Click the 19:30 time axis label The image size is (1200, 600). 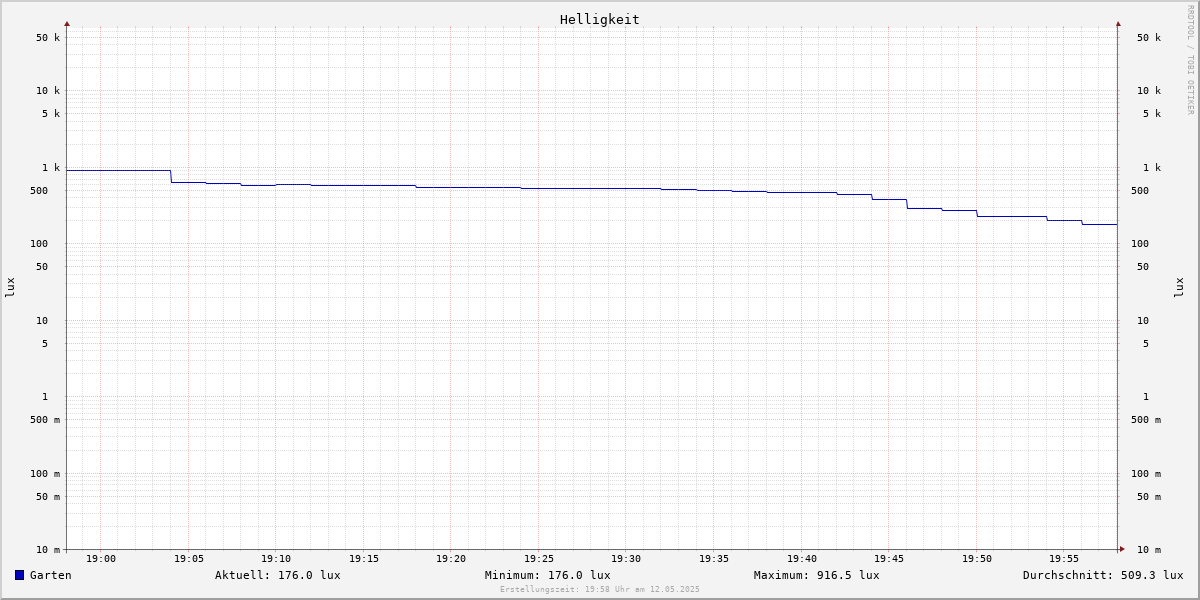coord(626,559)
